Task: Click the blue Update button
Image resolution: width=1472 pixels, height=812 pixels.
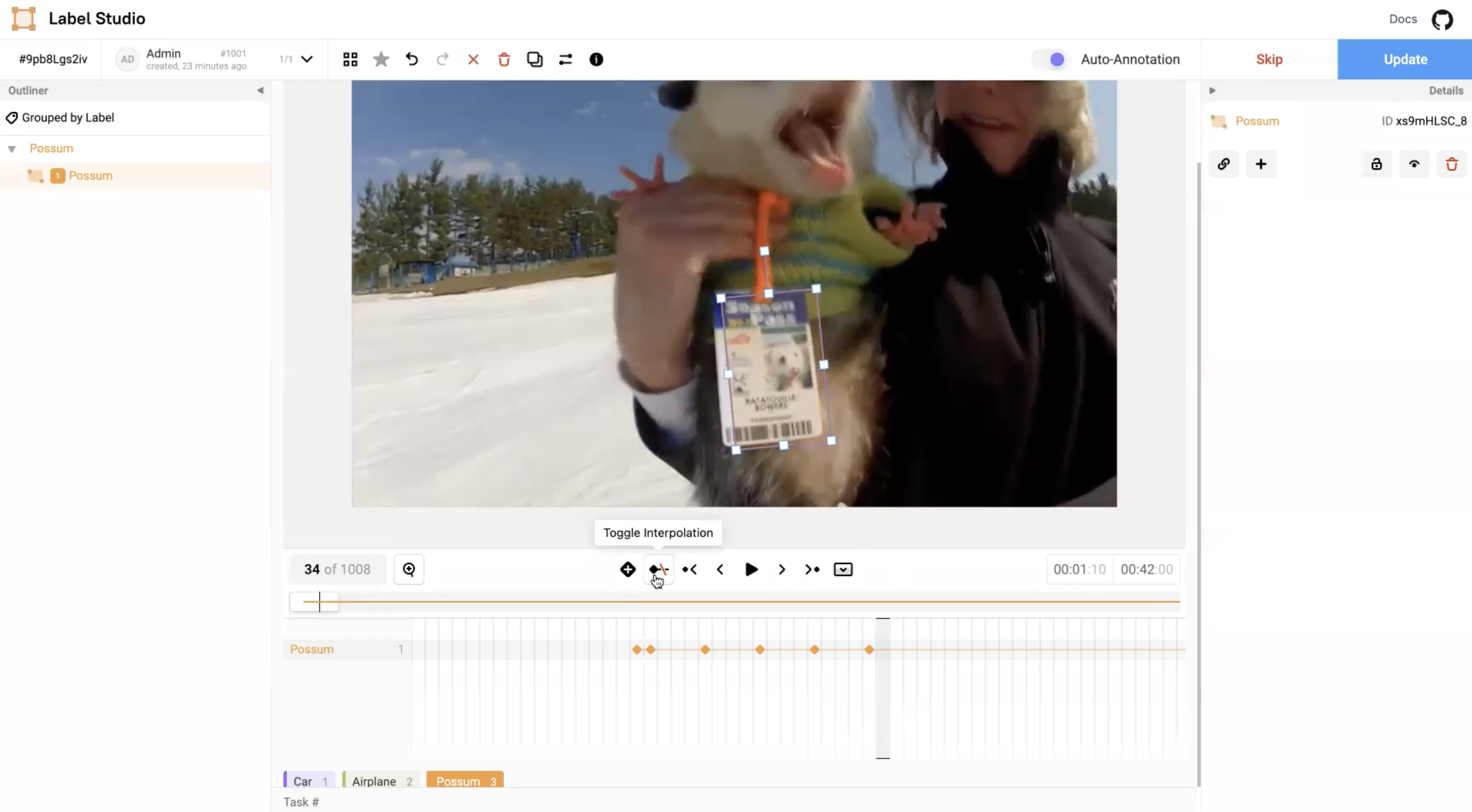Action: click(x=1405, y=59)
